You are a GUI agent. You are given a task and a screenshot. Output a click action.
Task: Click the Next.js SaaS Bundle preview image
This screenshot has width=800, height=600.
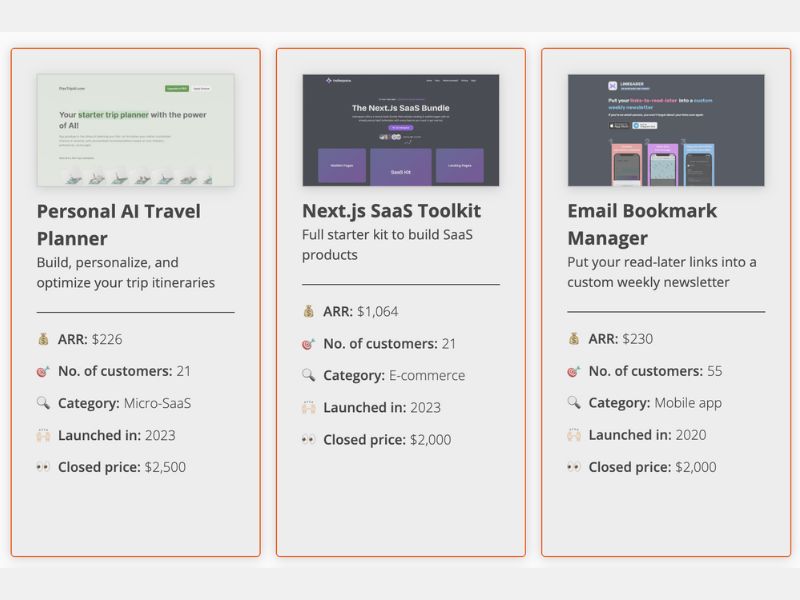401,128
